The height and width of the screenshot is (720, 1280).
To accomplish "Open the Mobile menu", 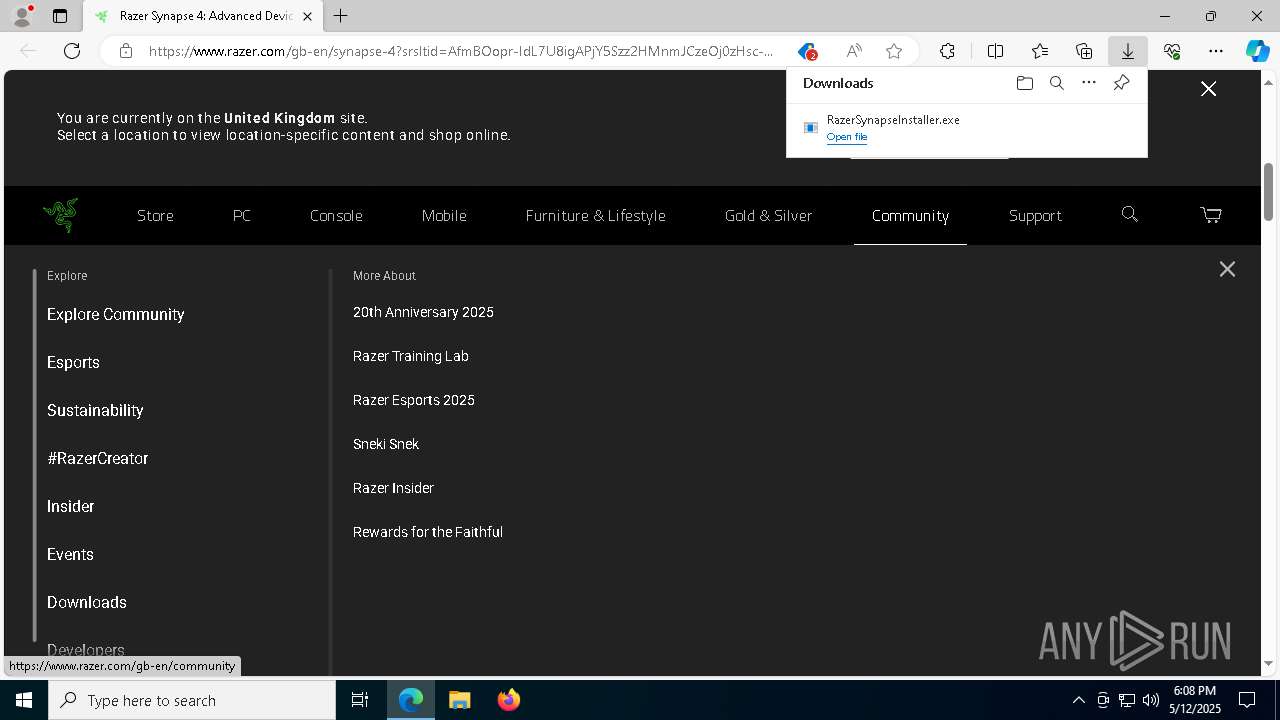I will [444, 215].
